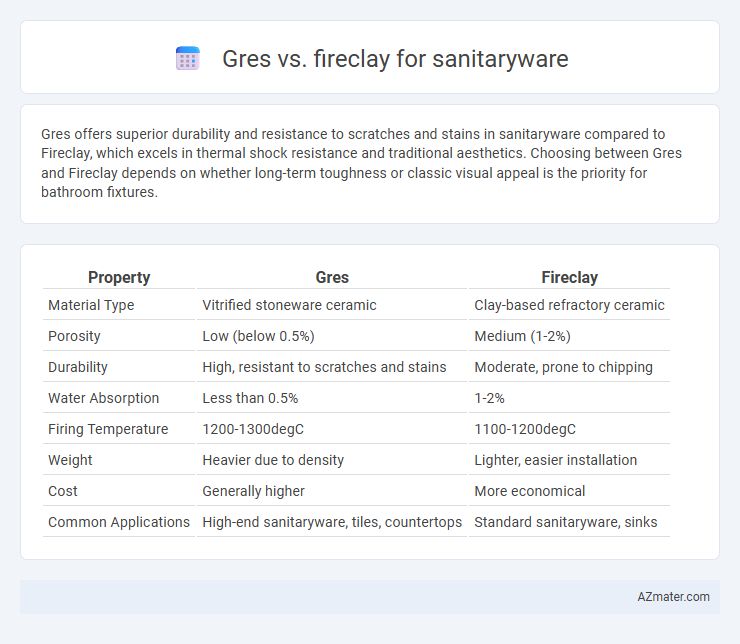Click the Water Absorption '1-2%' Fireclay cell
The width and height of the screenshot is (740, 644).
489,398
